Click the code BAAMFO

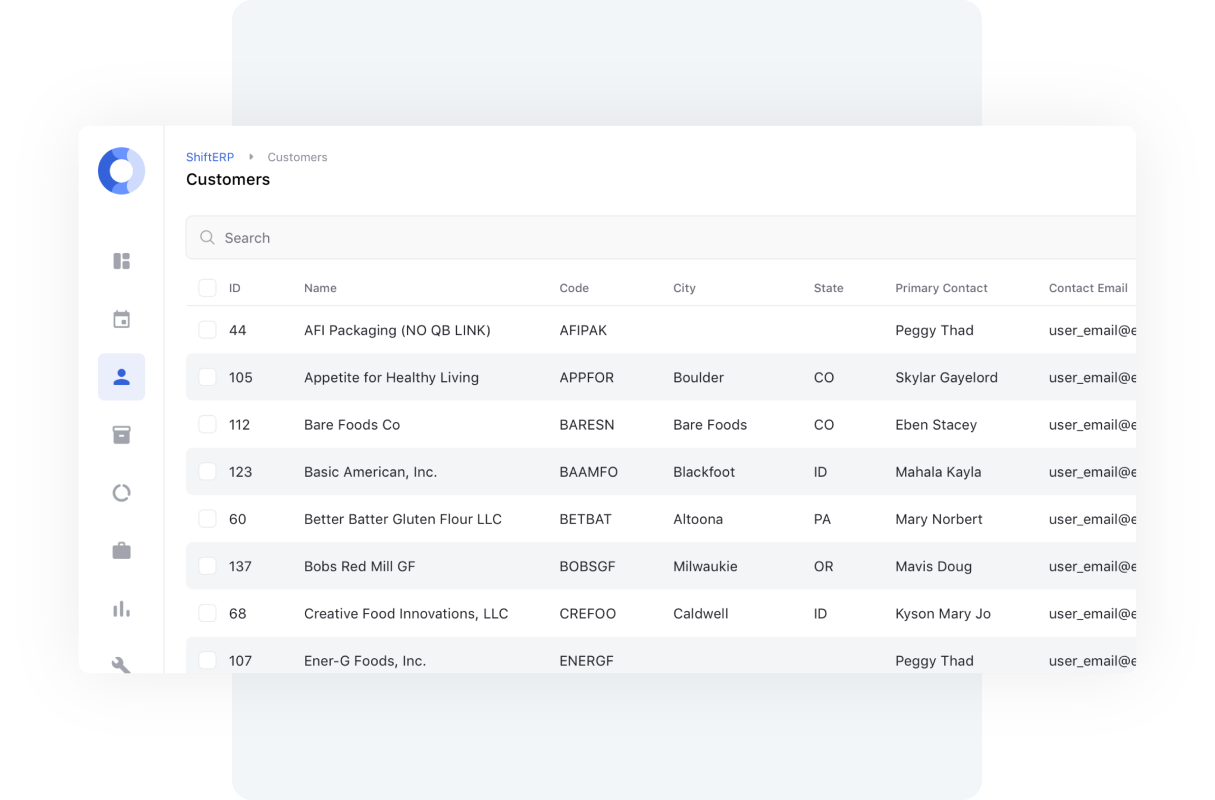[x=589, y=472]
